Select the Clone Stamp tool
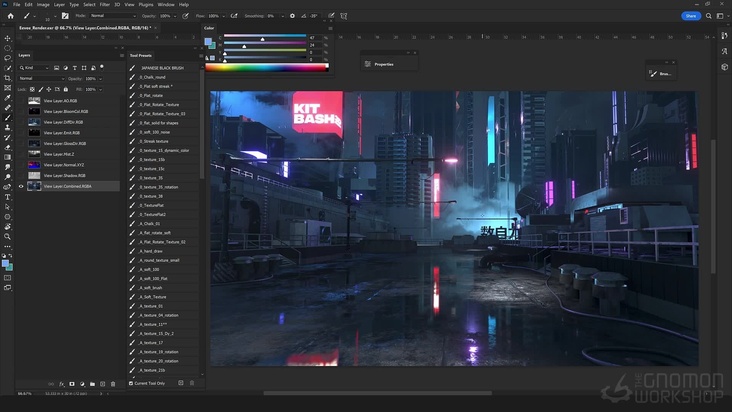The width and height of the screenshot is (732, 412). (x=7, y=127)
